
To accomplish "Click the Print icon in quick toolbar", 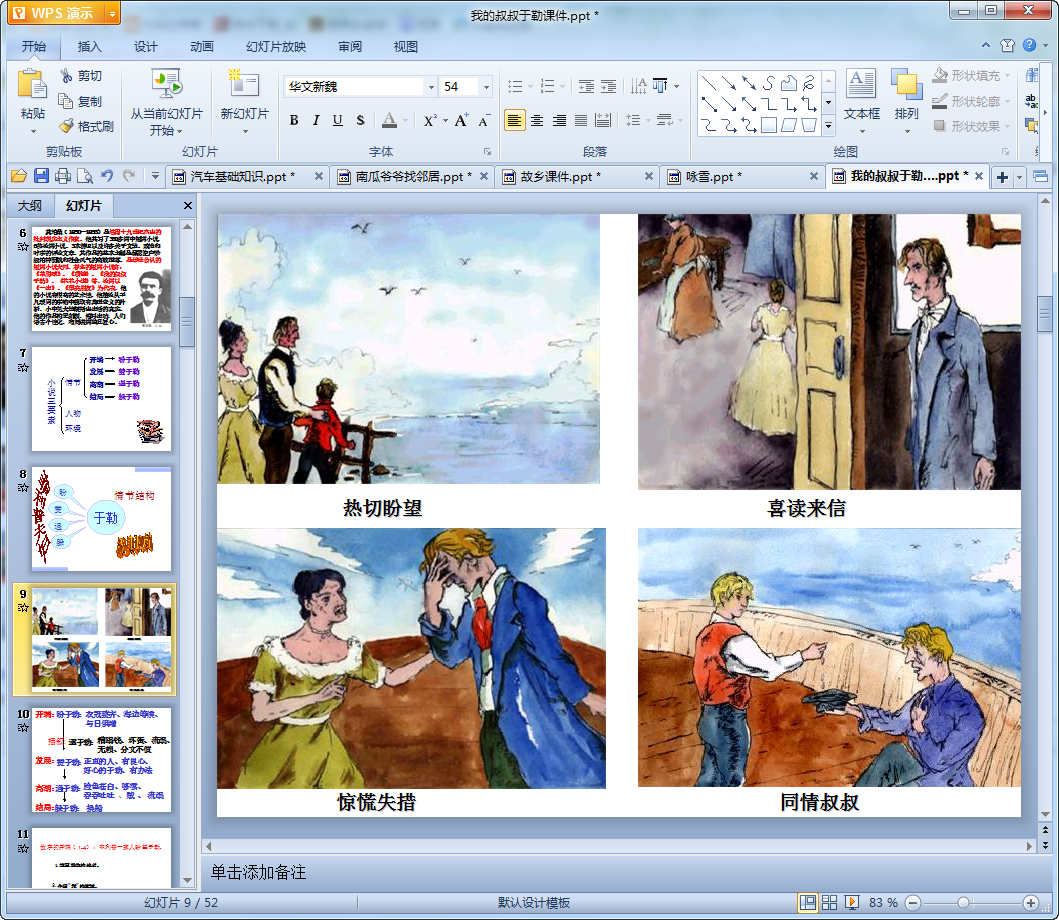I will coord(63,176).
